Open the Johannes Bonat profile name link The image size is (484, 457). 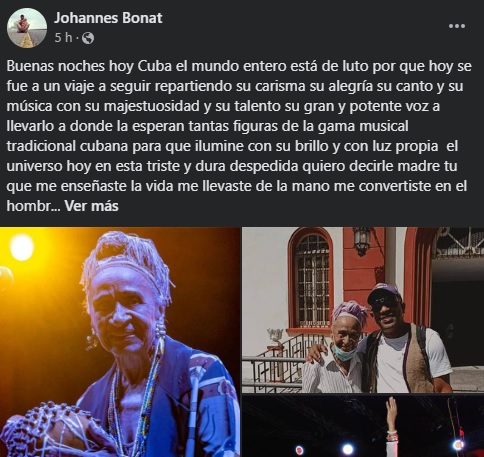108,18
